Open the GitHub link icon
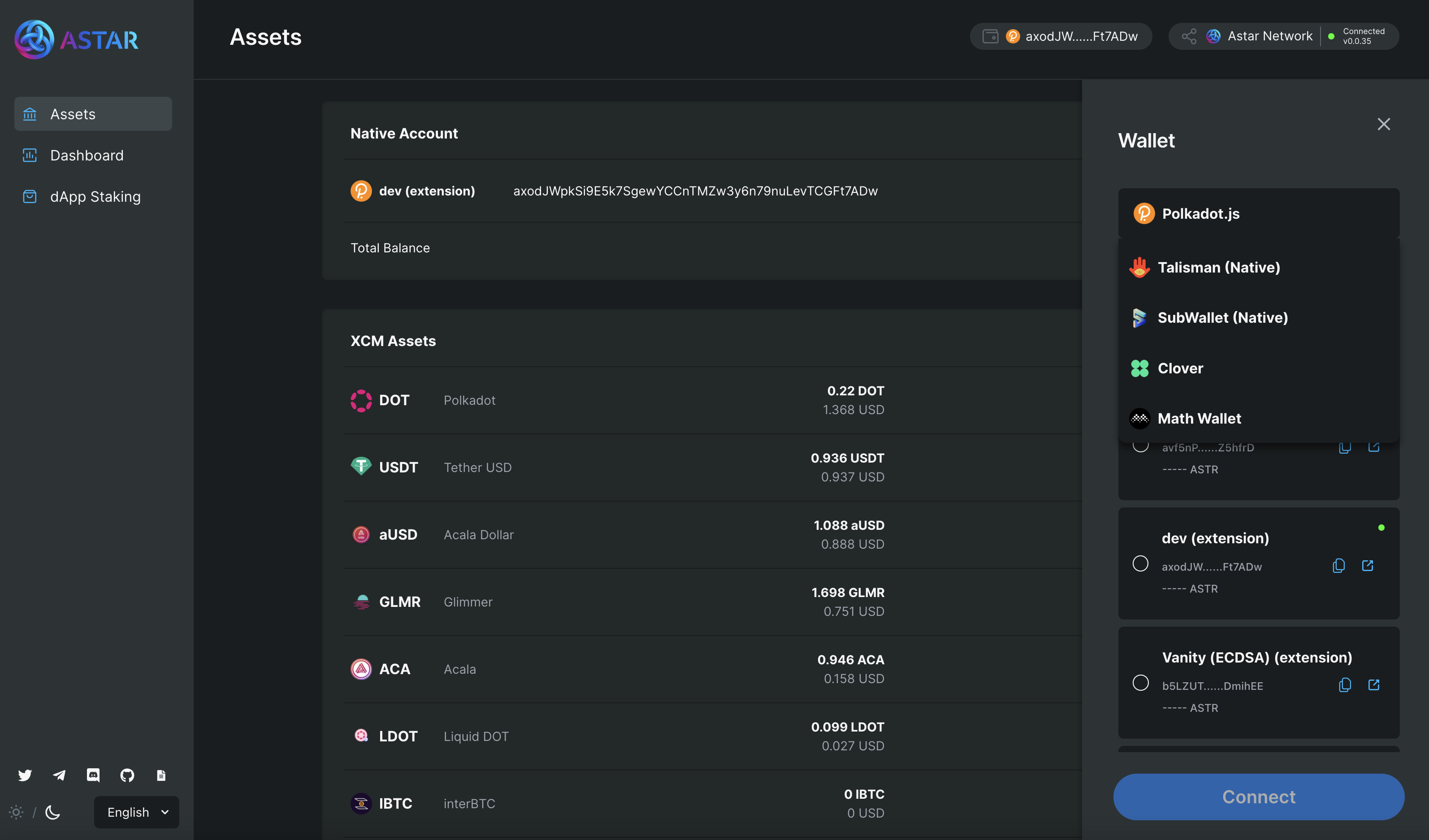Image resolution: width=1429 pixels, height=840 pixels. (x=127, y=775)
